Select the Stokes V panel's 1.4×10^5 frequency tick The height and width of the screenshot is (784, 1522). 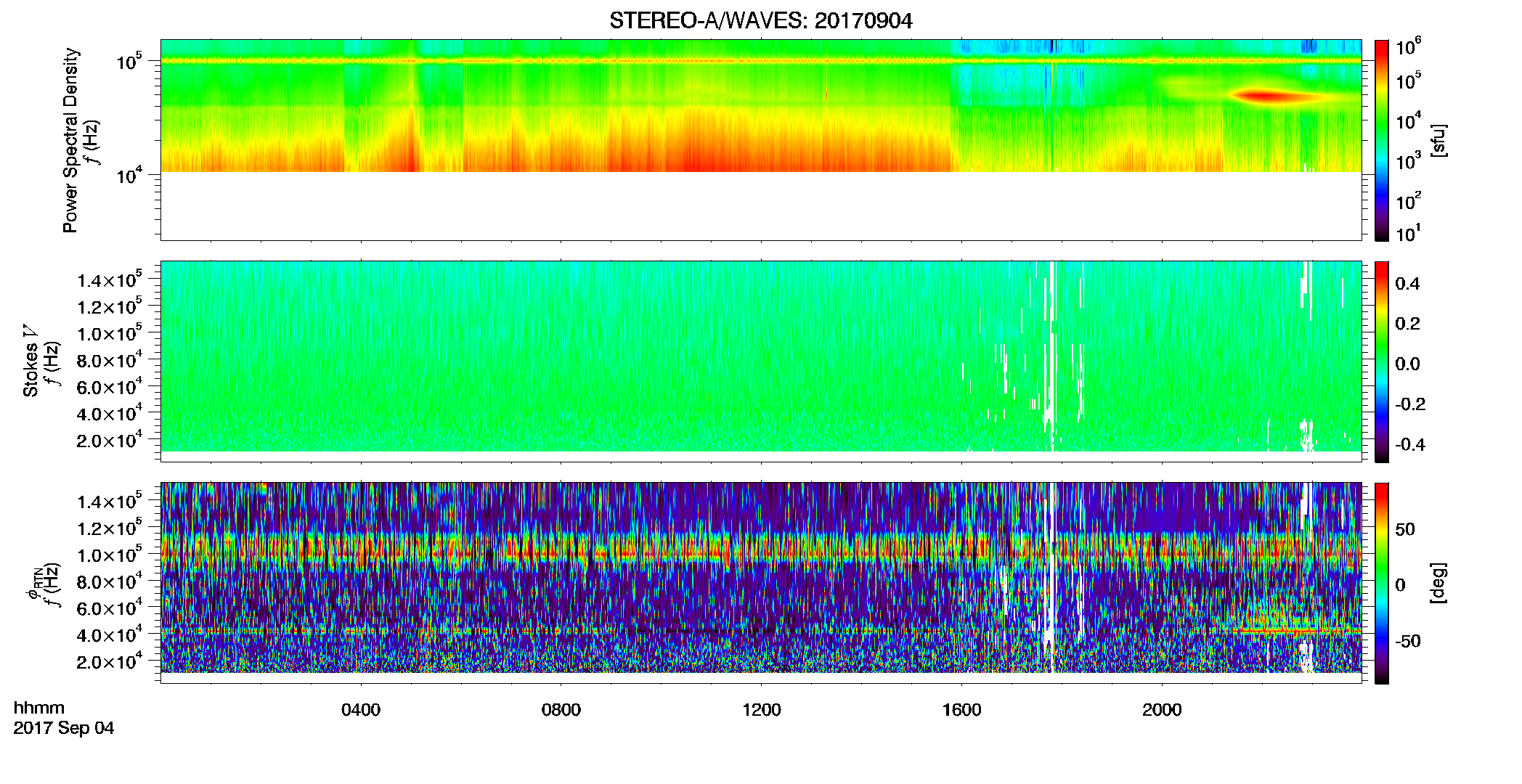109,280
